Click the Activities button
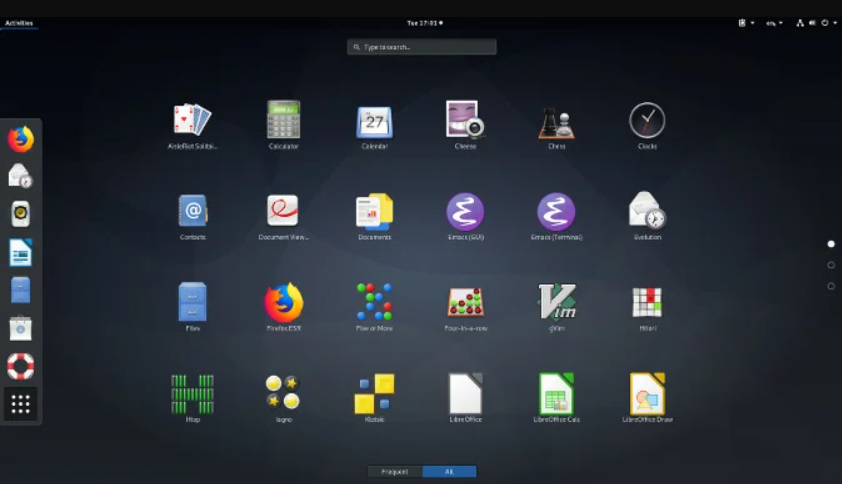The height and width of the screenshot is (484, 842). (19, 23)
